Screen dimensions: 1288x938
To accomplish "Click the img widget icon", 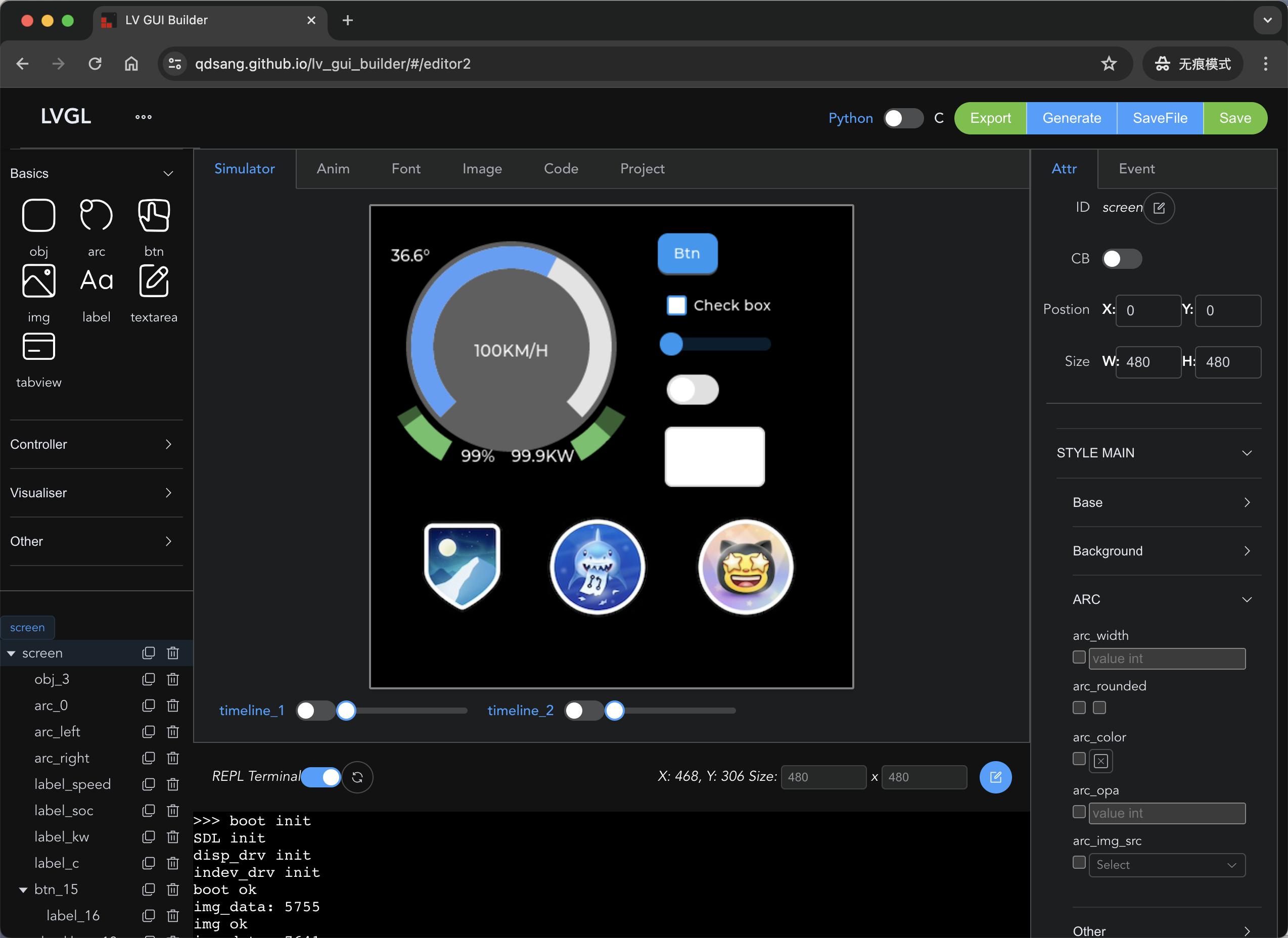I will [38, 281].
